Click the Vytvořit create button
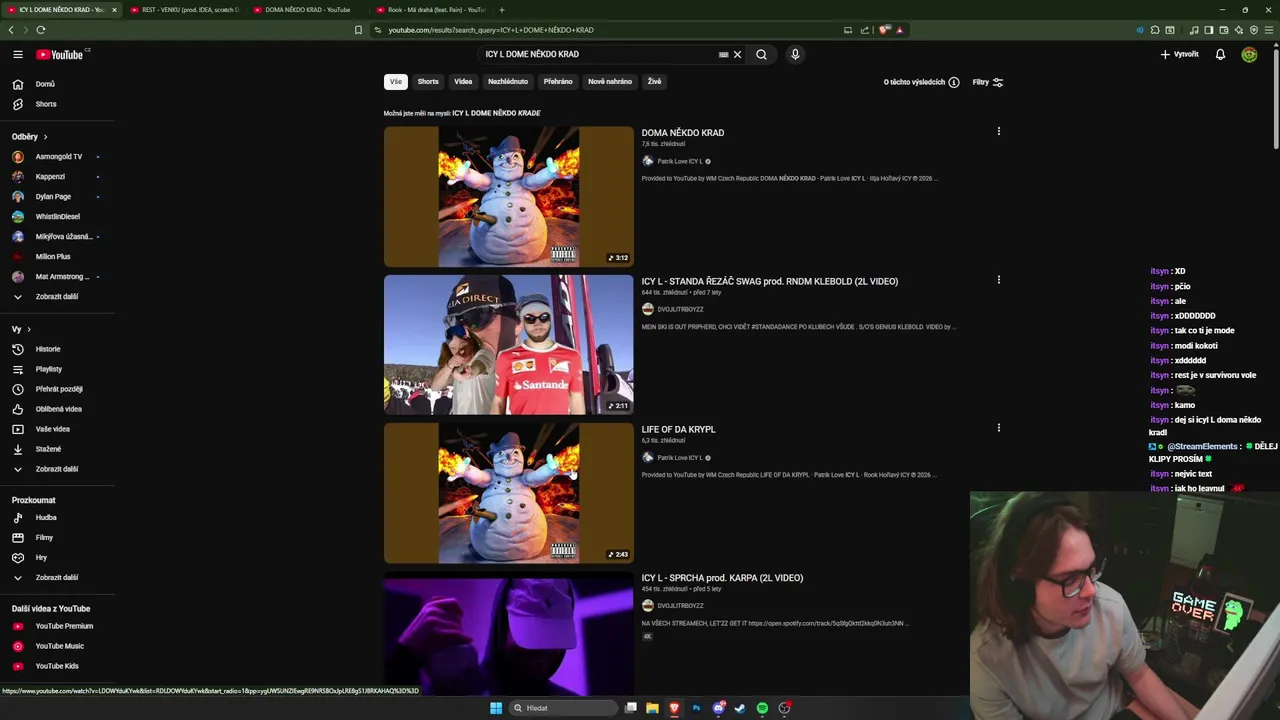Screen dimensions: 1280x720 click(x=1179, y=55)
